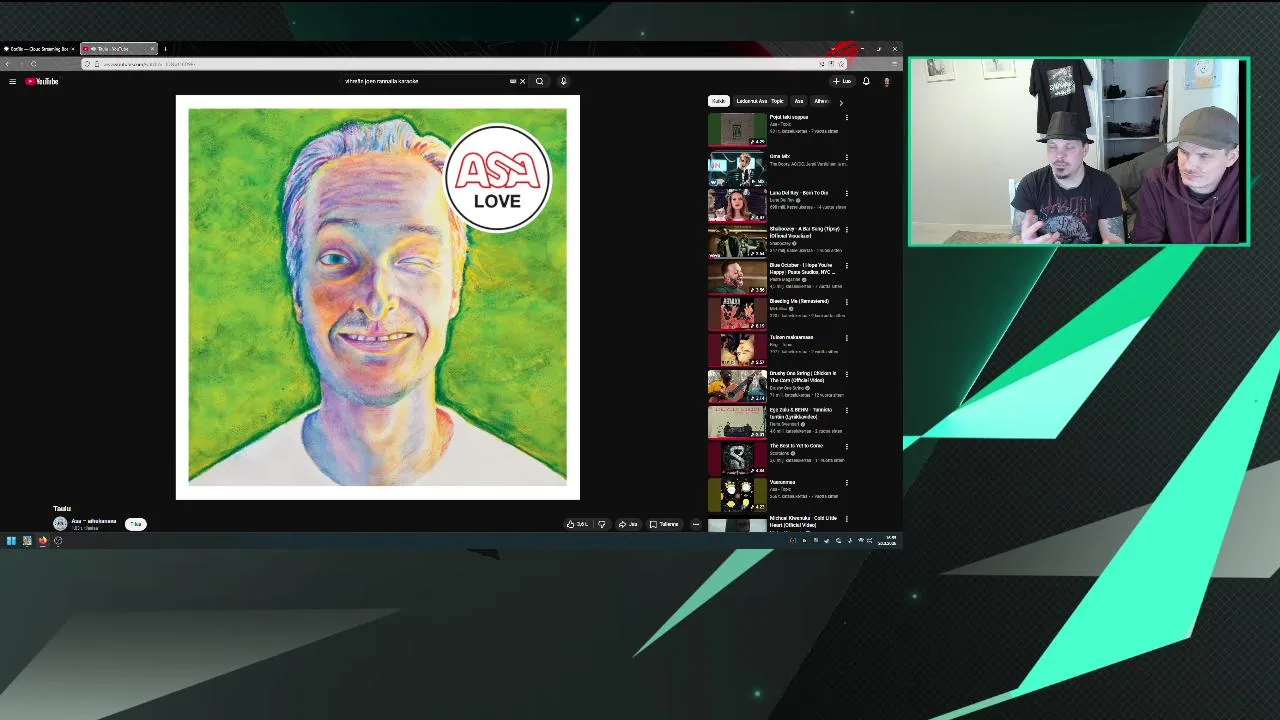The image size is (1280, 720).
Task: Play Lana Del Rey - Born To Die title
Action: point(799,193)
